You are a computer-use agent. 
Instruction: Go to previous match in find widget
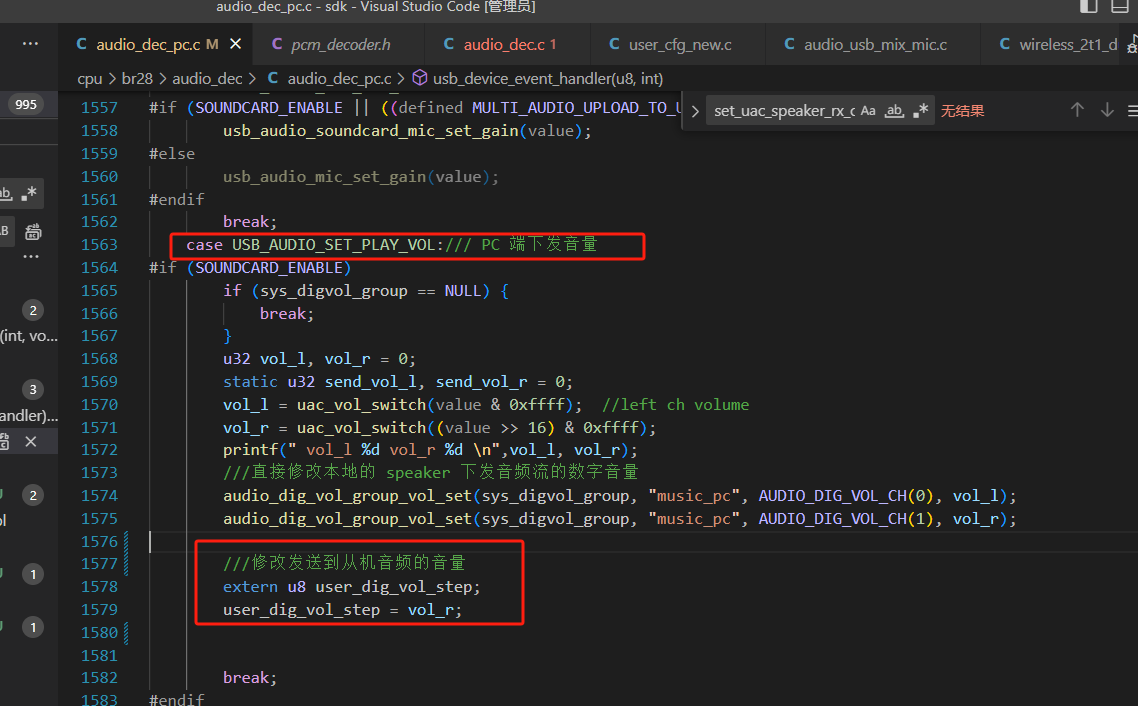[x=1077, y=110]
